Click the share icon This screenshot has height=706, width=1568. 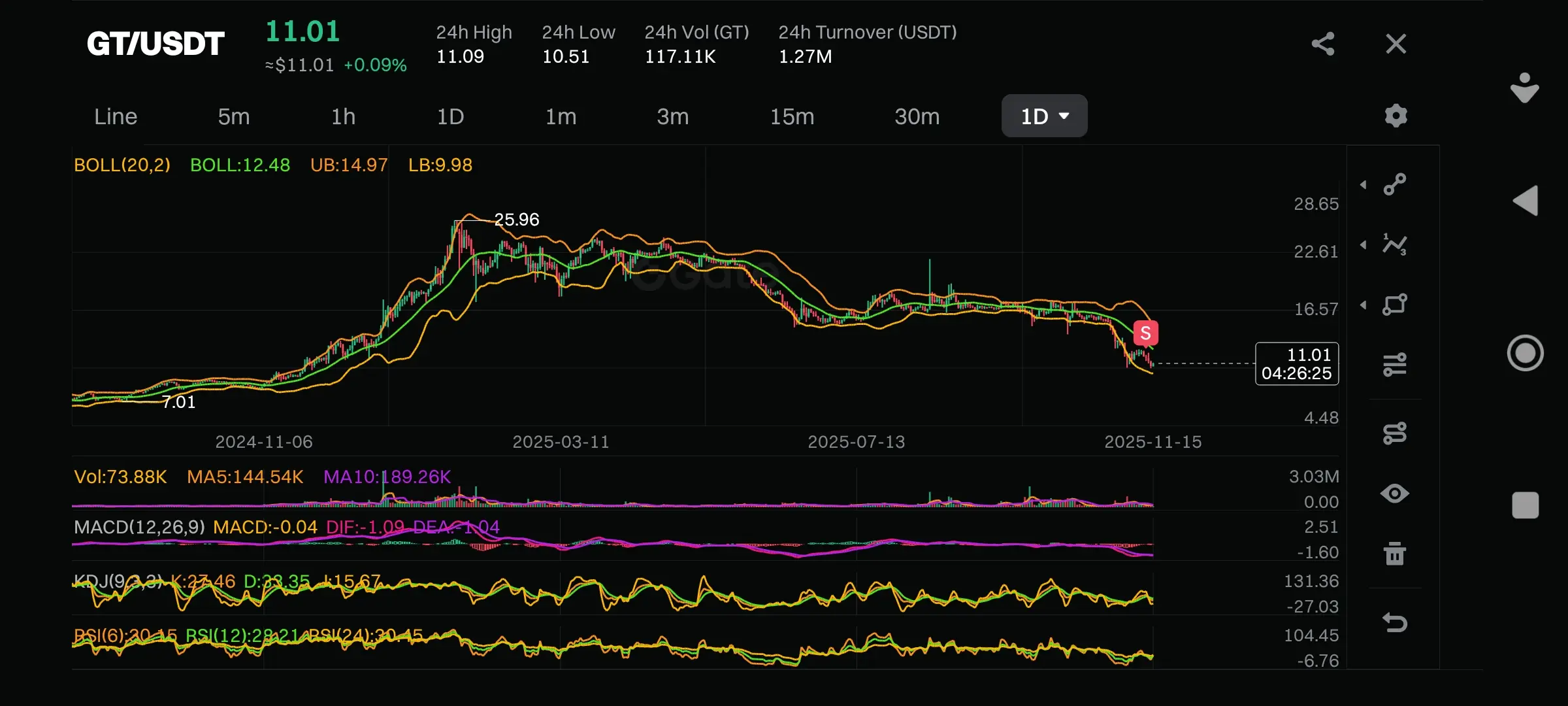pos(1323,44)
